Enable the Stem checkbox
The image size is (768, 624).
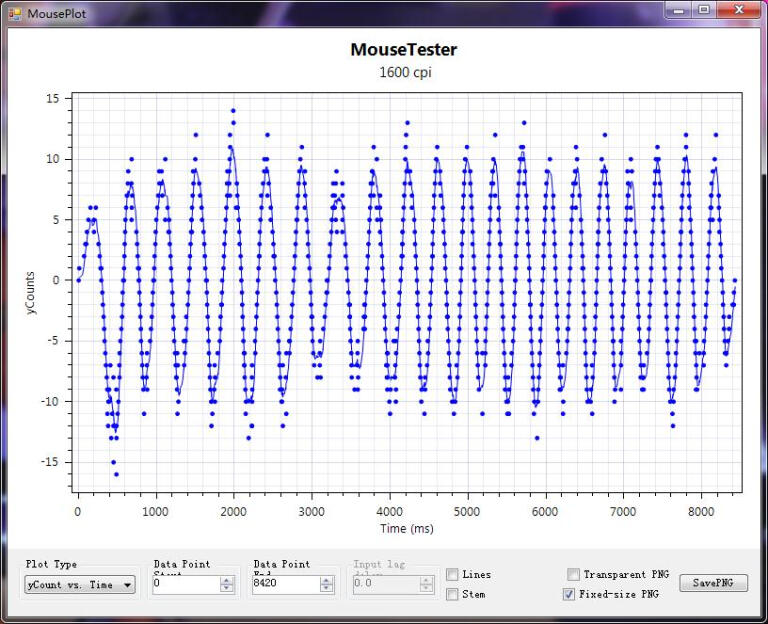[453, 594]
